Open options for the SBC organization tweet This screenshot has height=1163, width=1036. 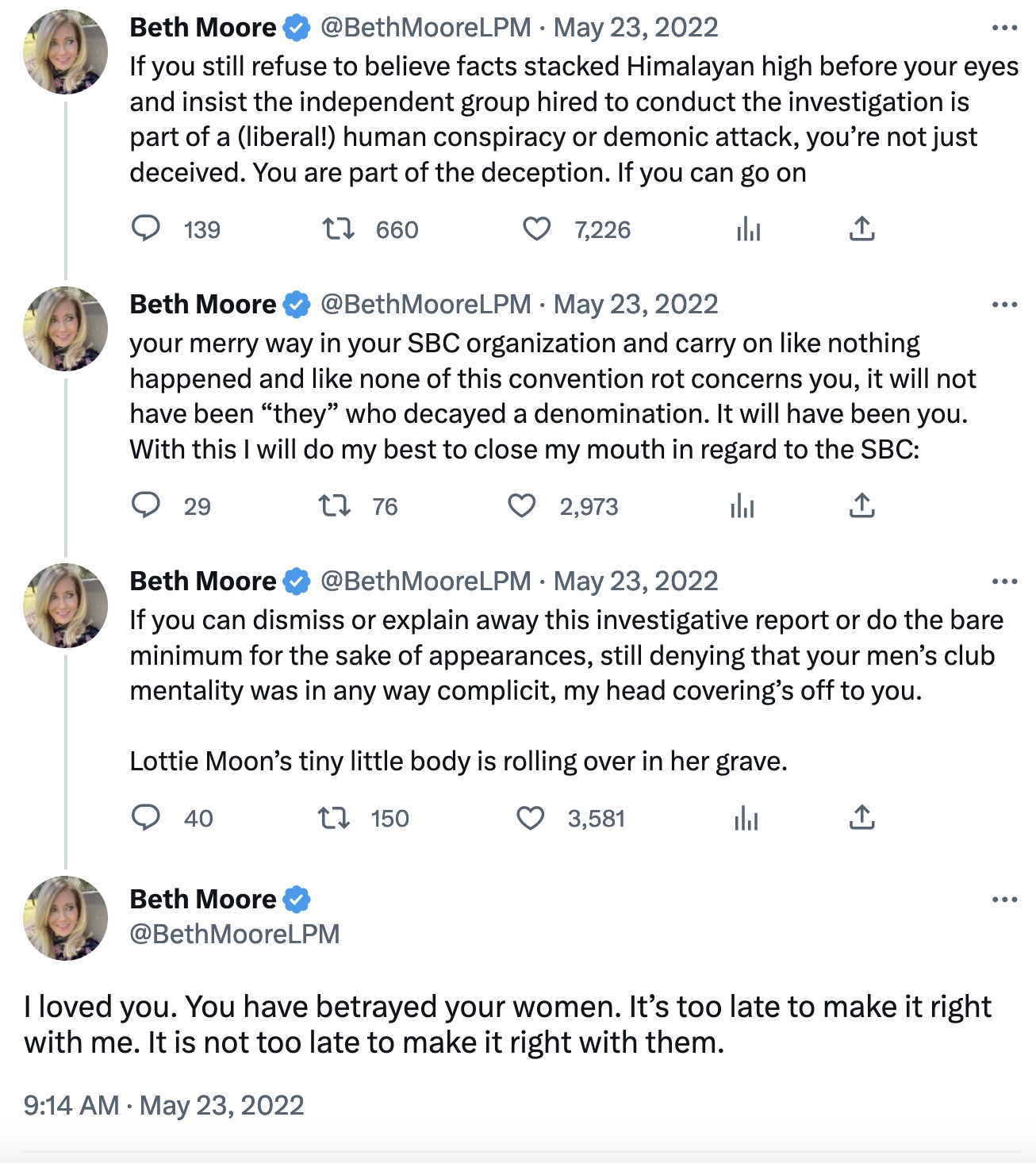pos(1003,303)
